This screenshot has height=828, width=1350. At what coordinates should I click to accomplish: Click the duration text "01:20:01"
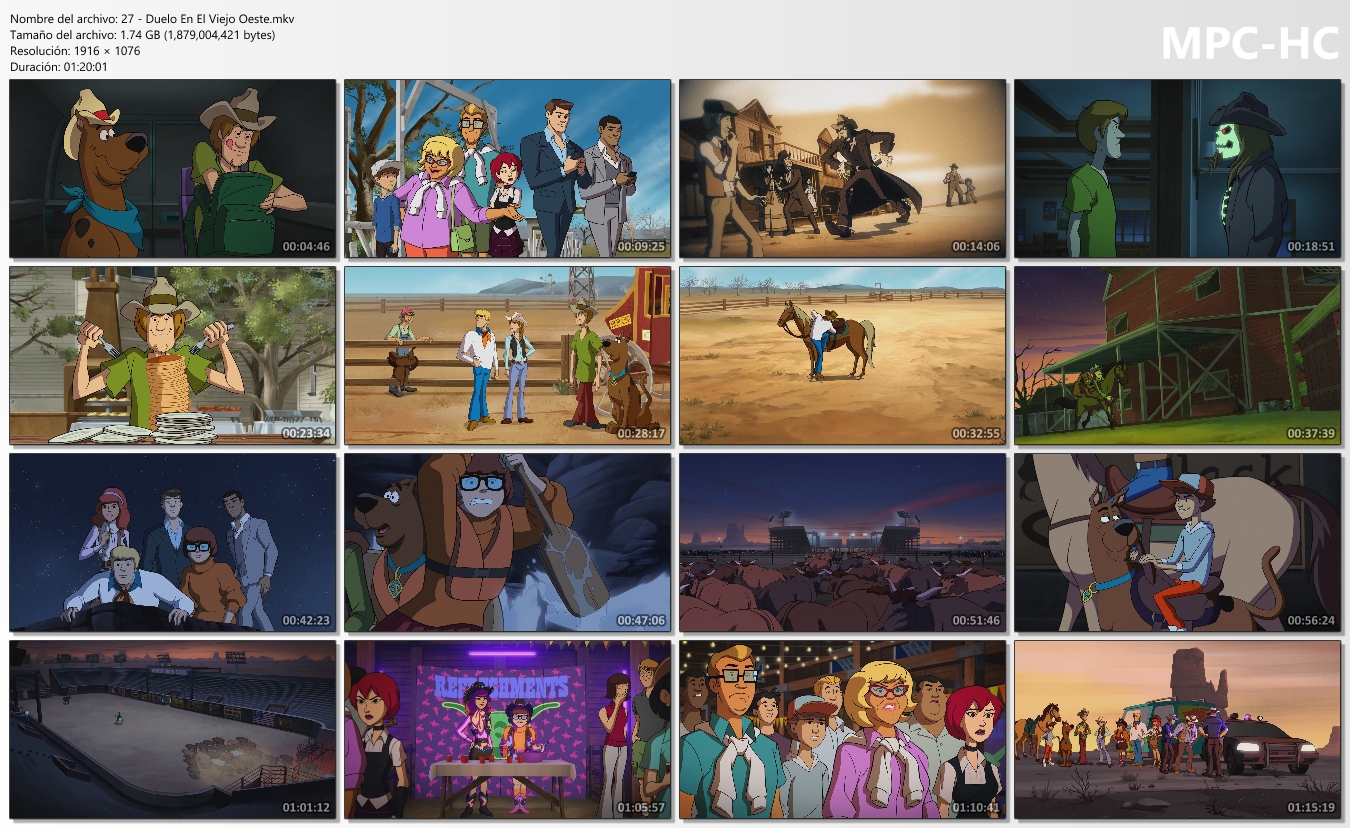pyautogui.click(x=85, y=67)
